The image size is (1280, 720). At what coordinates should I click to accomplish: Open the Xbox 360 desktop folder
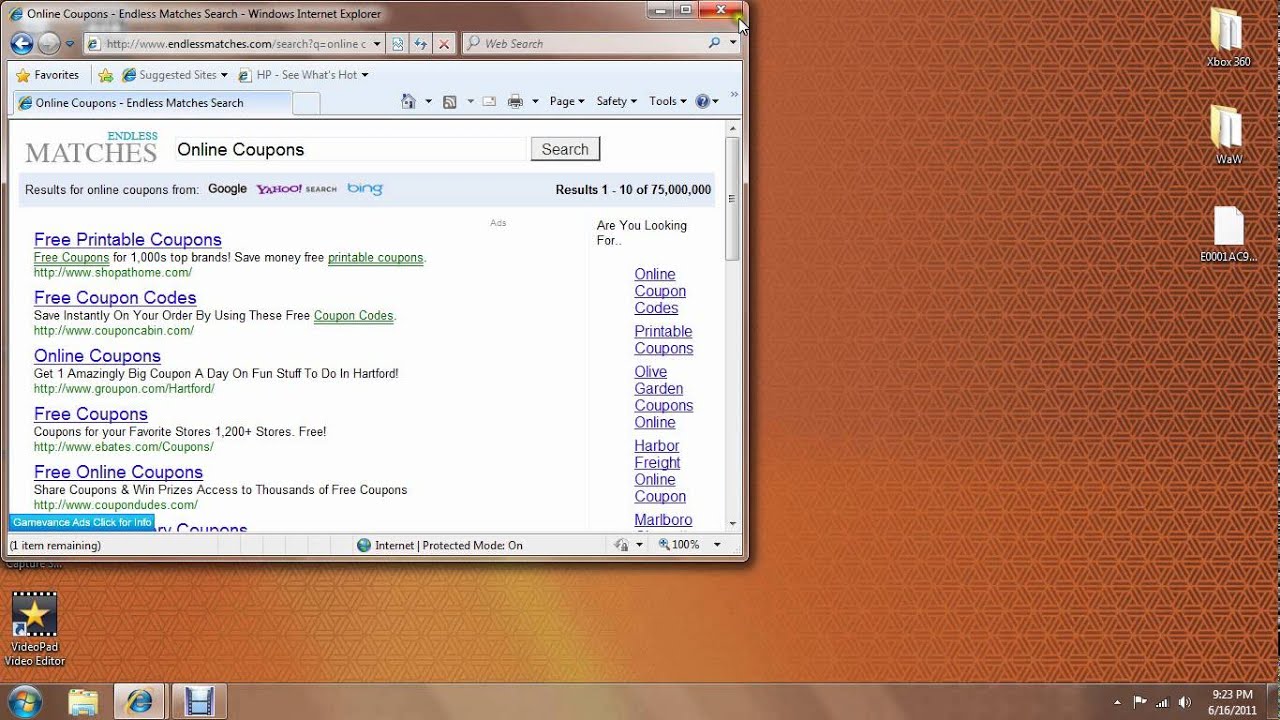1228,38
